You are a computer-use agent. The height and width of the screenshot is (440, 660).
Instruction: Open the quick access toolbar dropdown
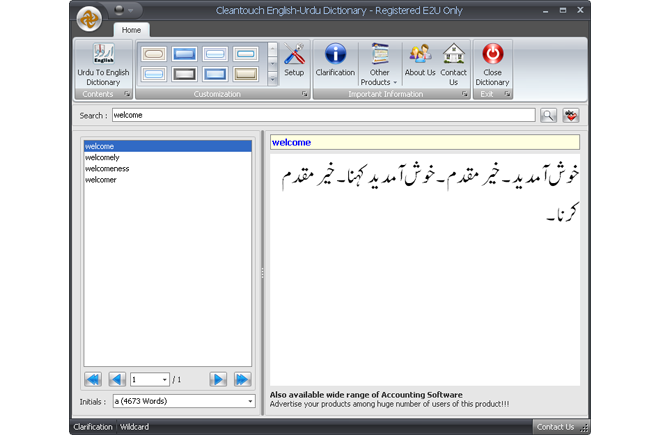pos(131,10)
